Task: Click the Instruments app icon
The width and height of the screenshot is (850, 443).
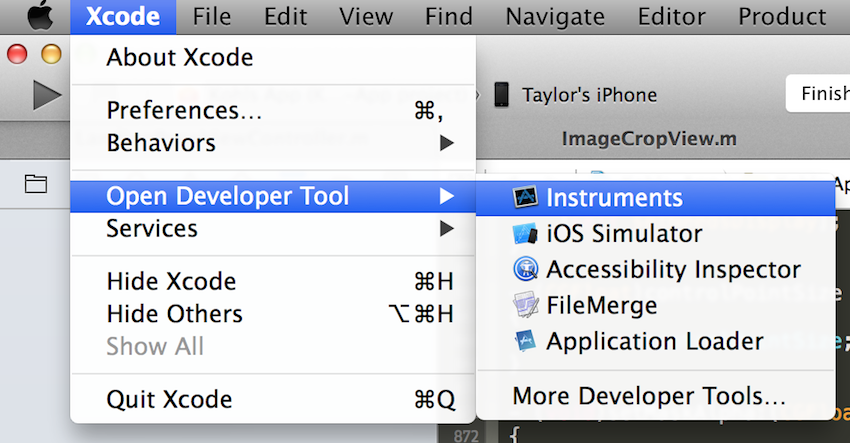Action: [525, 197]
